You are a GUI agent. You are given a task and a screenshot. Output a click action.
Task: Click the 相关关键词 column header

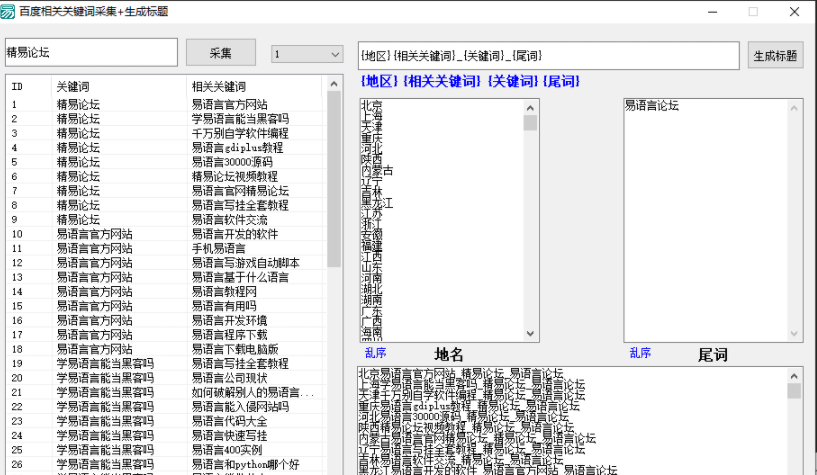click(254, 86)
